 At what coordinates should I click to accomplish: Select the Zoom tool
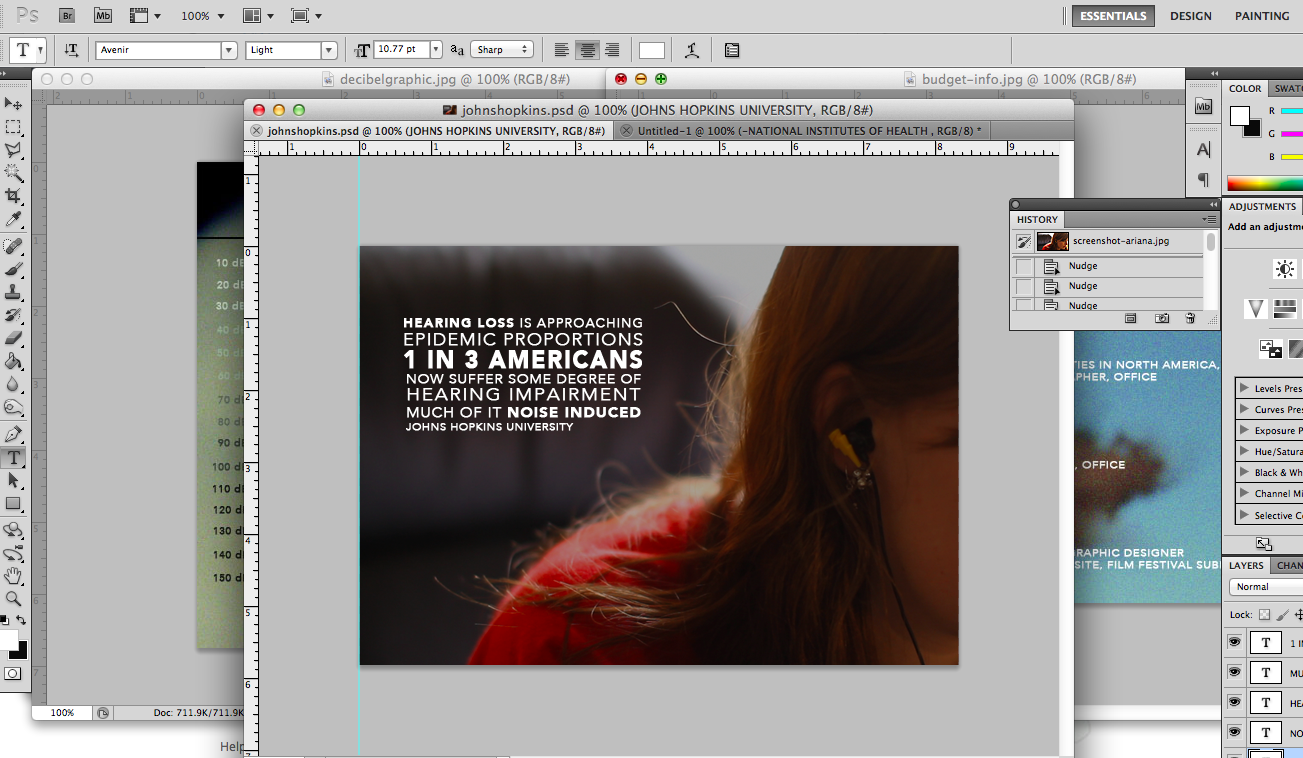pos(14,598)
